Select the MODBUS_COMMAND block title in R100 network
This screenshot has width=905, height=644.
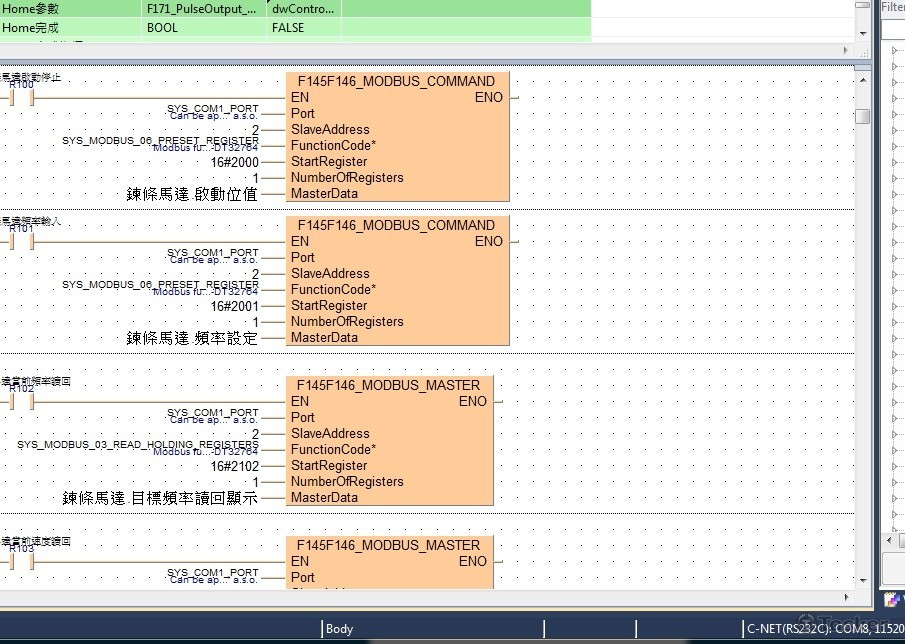click(396, 81)
